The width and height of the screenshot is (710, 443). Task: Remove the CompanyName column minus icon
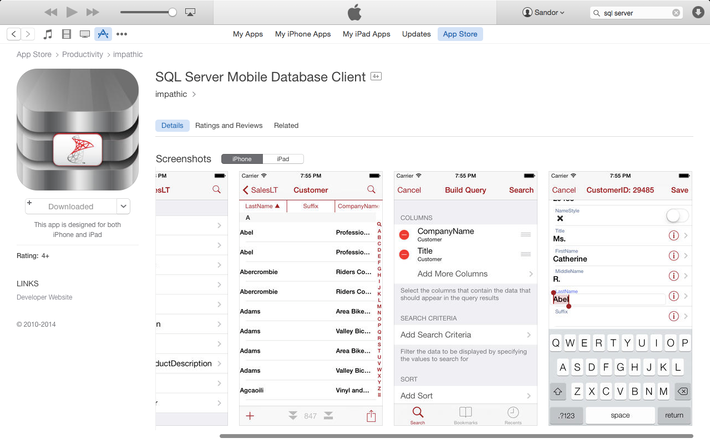(404, 235)
